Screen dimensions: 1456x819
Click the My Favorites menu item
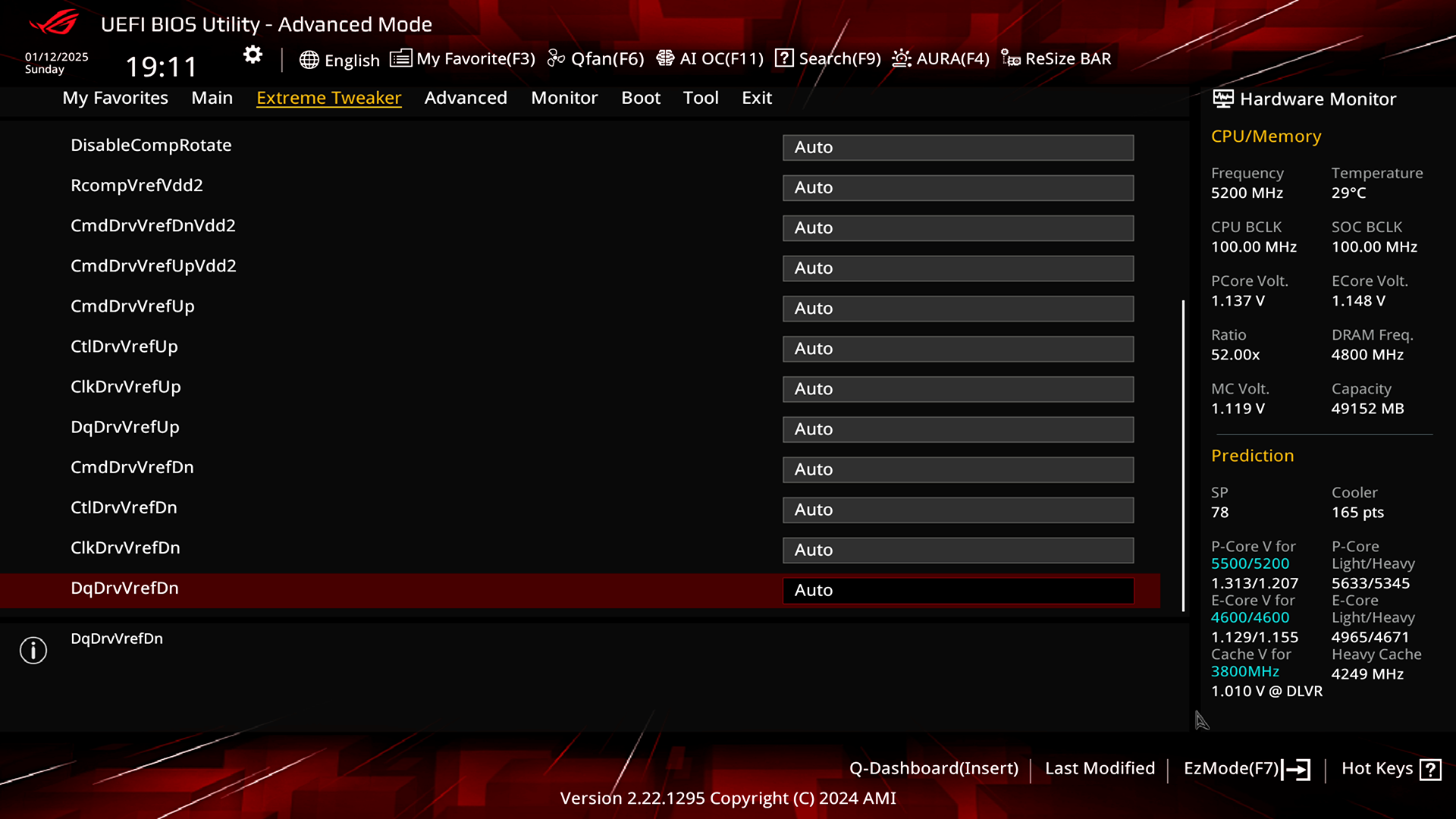pos(115,97)
